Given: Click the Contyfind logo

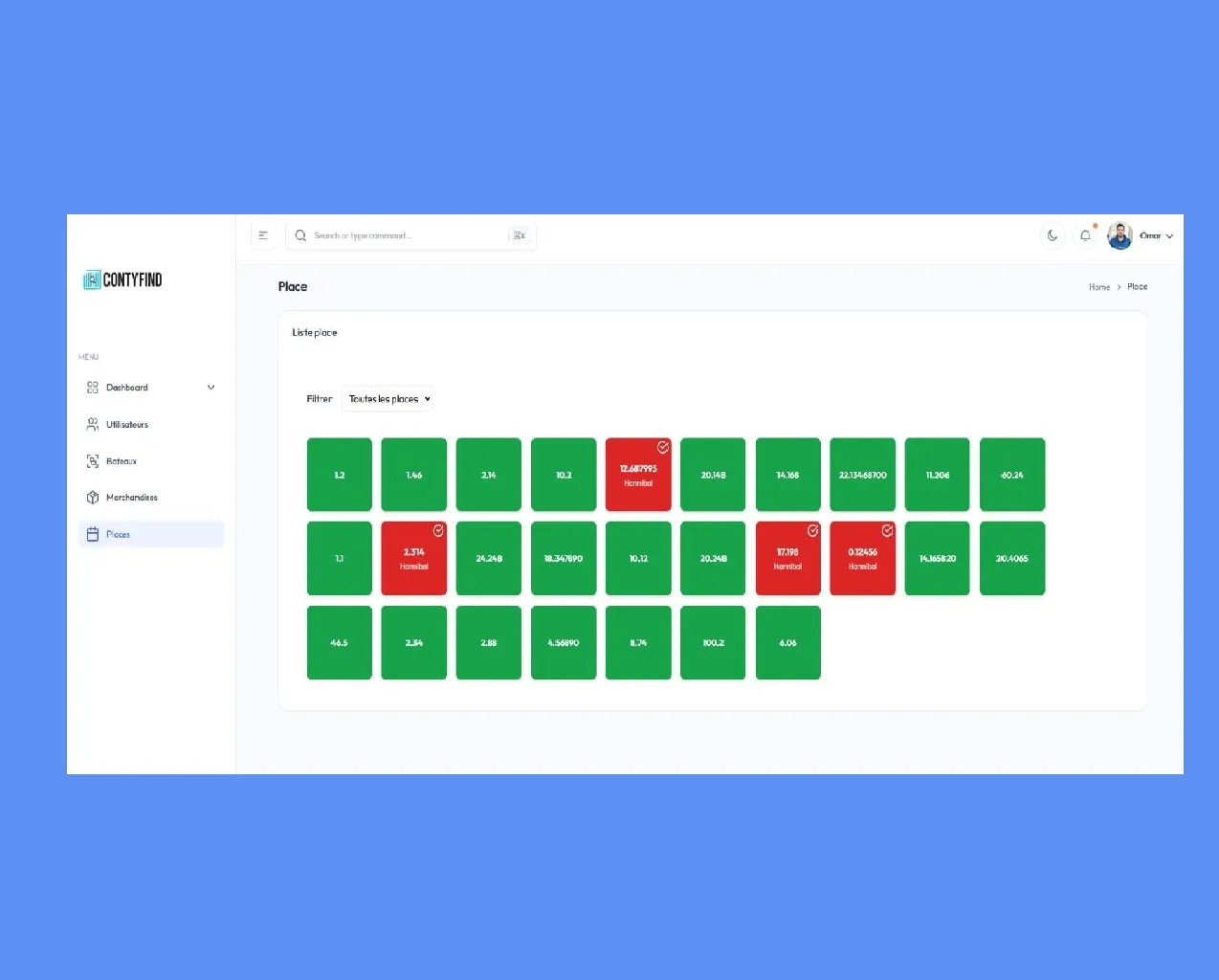Looking at the screenshot, I should point(122,280).
